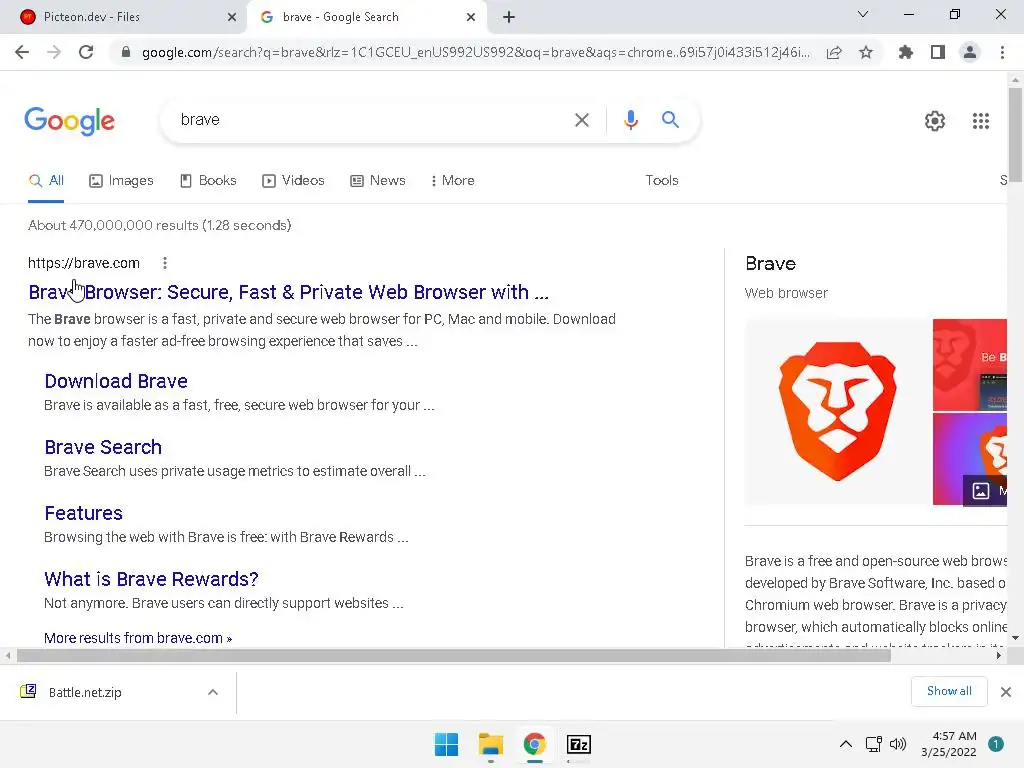Open Google quick settings gear
Viewport: 1024px width, 768px height.
point(935,121)
